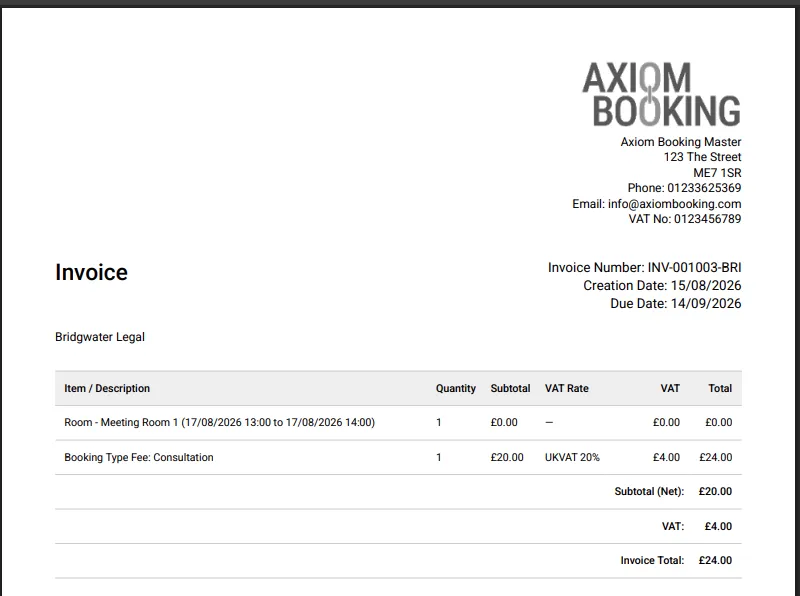Click the Creation Date 15/08/2026
This screenshot has width=800, height=596.
pyautogui.click(x=706, y=285)
